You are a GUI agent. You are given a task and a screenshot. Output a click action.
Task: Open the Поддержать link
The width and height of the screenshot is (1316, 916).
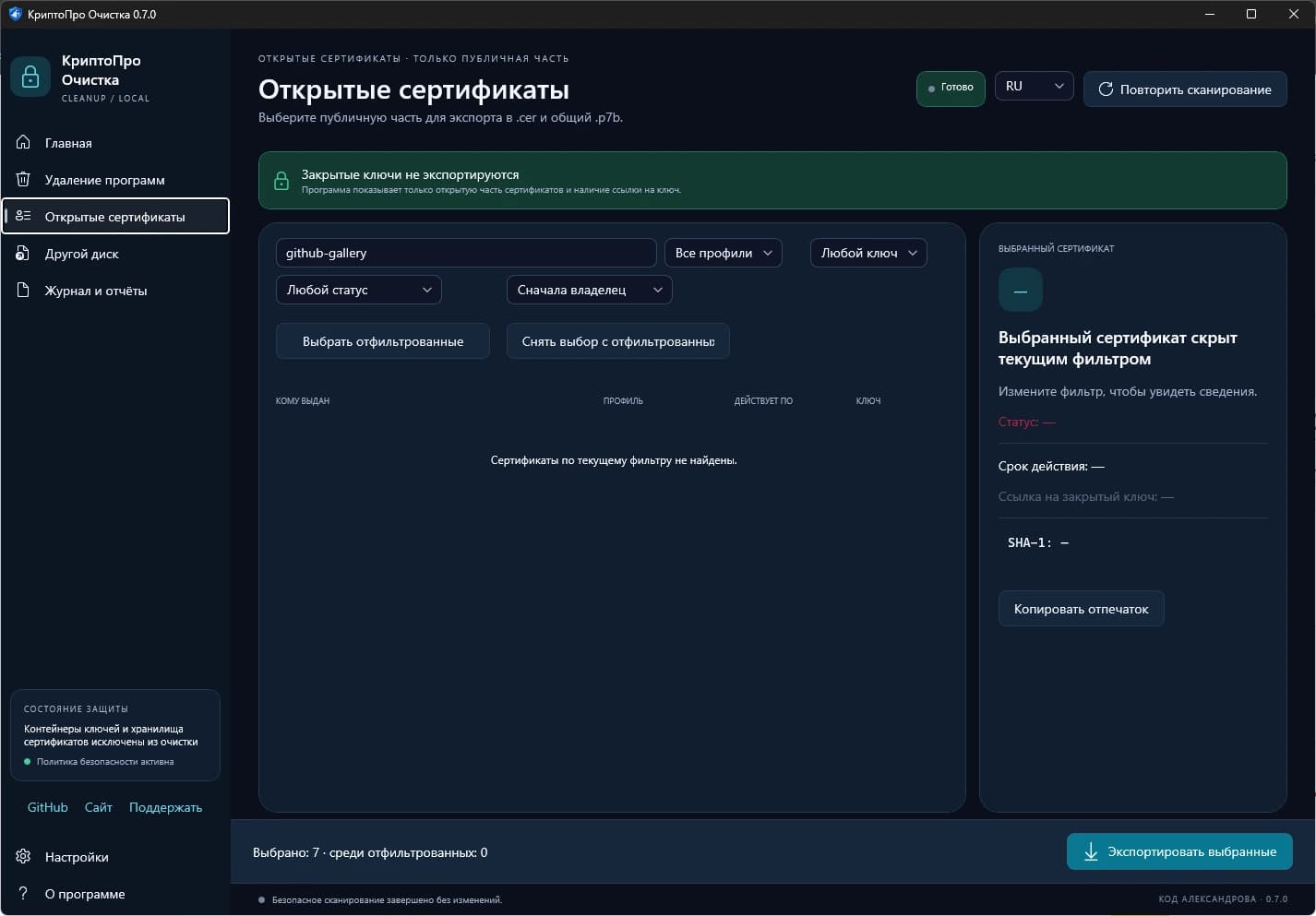(165, 807)
